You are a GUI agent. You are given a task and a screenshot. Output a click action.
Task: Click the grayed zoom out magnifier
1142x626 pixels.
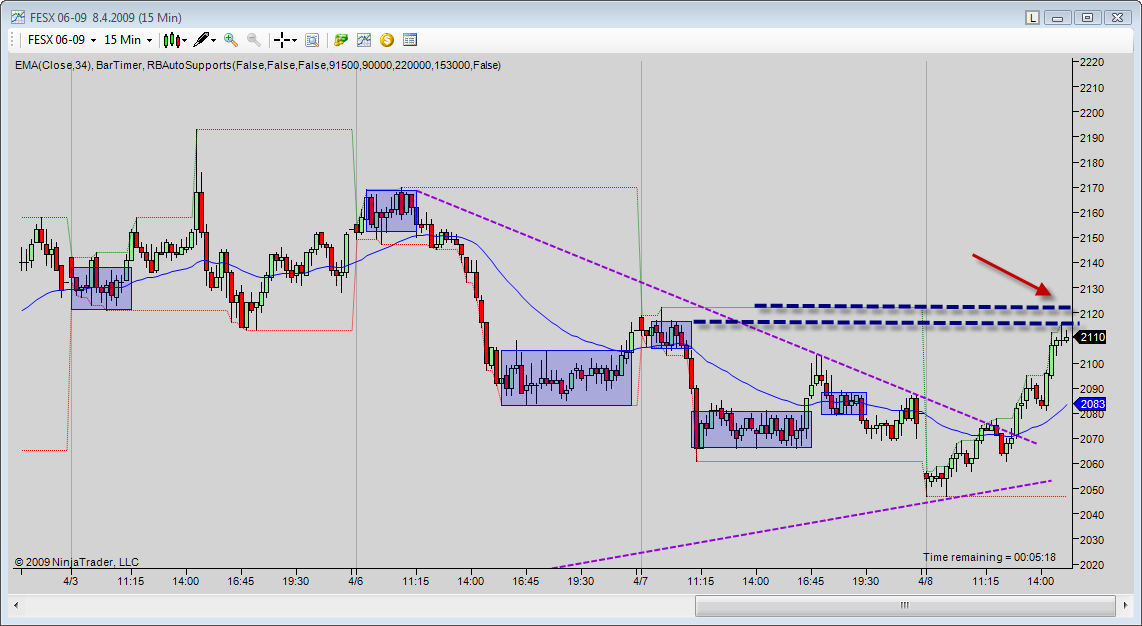[253, 40]
